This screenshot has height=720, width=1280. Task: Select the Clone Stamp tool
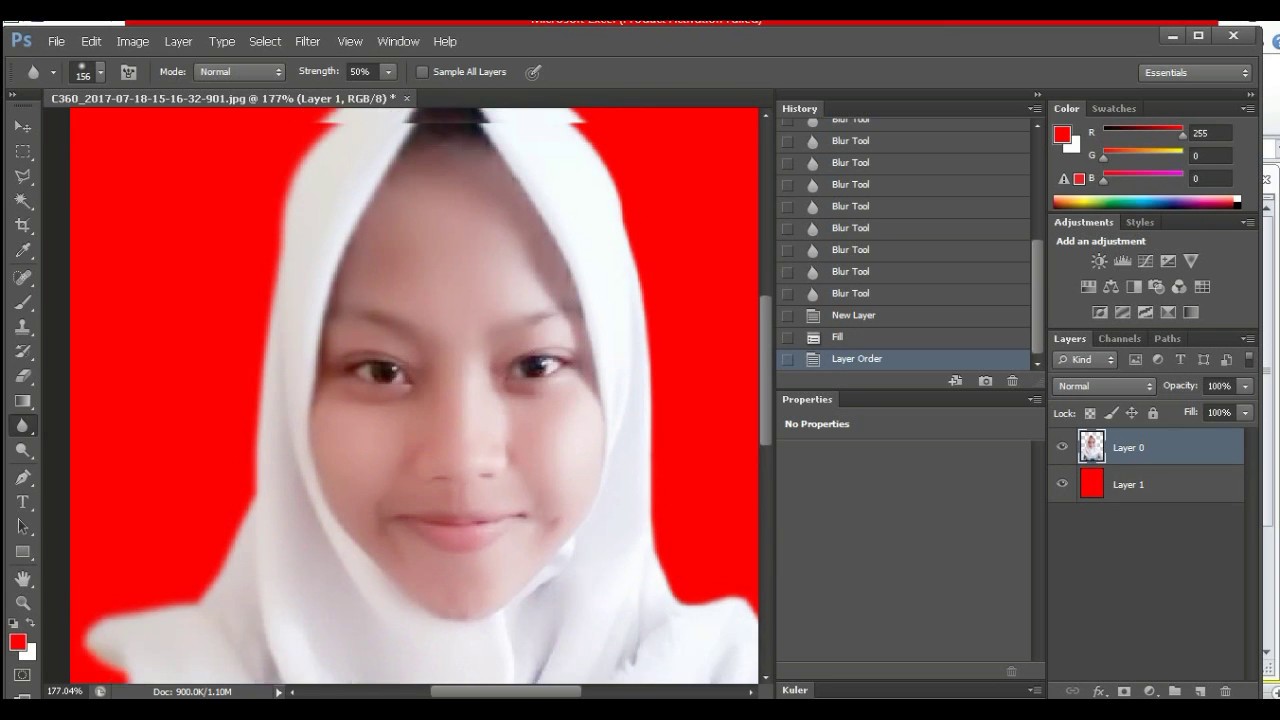pyautogui.click(x=23, y=327)
